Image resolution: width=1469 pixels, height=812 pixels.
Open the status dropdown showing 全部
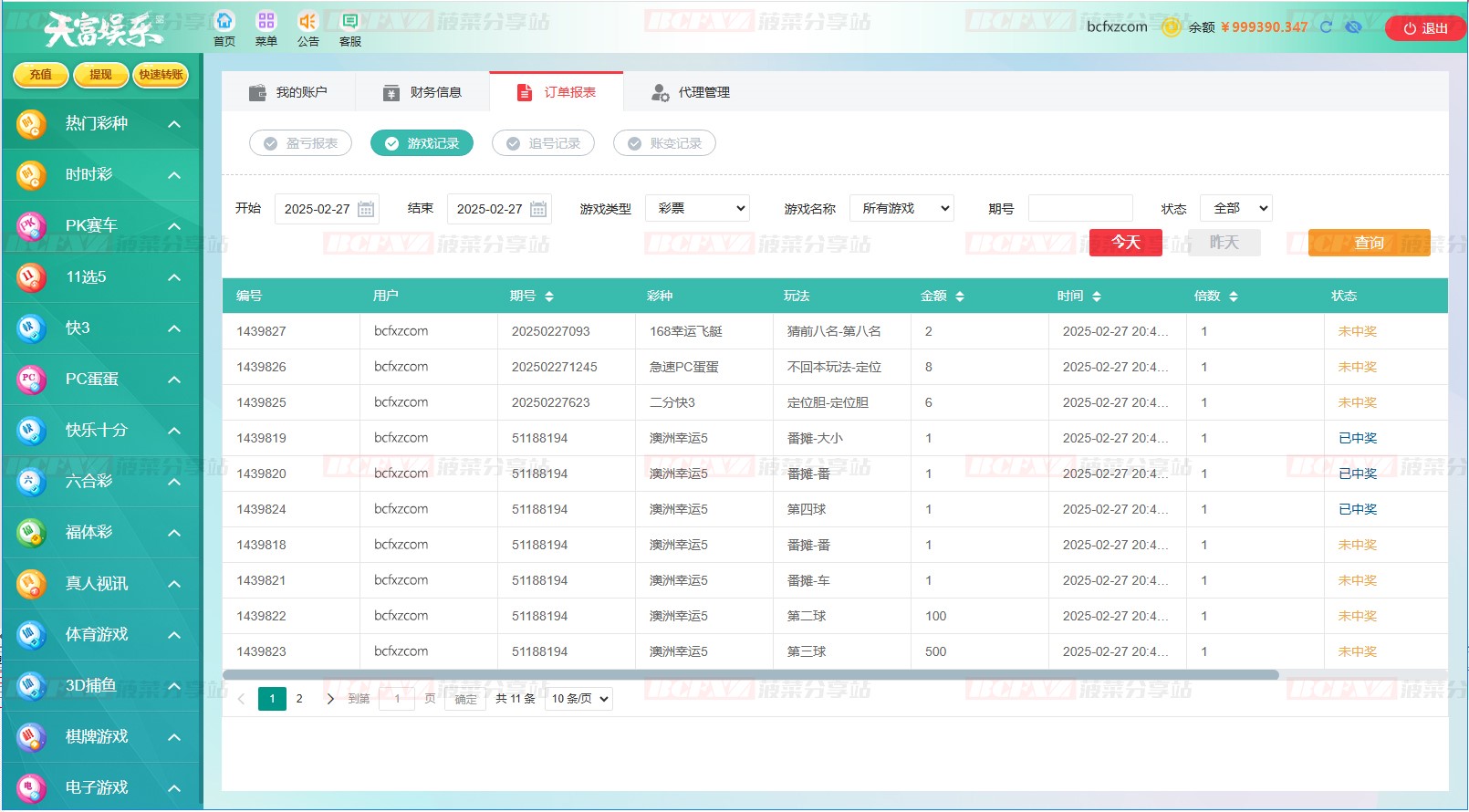point(1236,209)
